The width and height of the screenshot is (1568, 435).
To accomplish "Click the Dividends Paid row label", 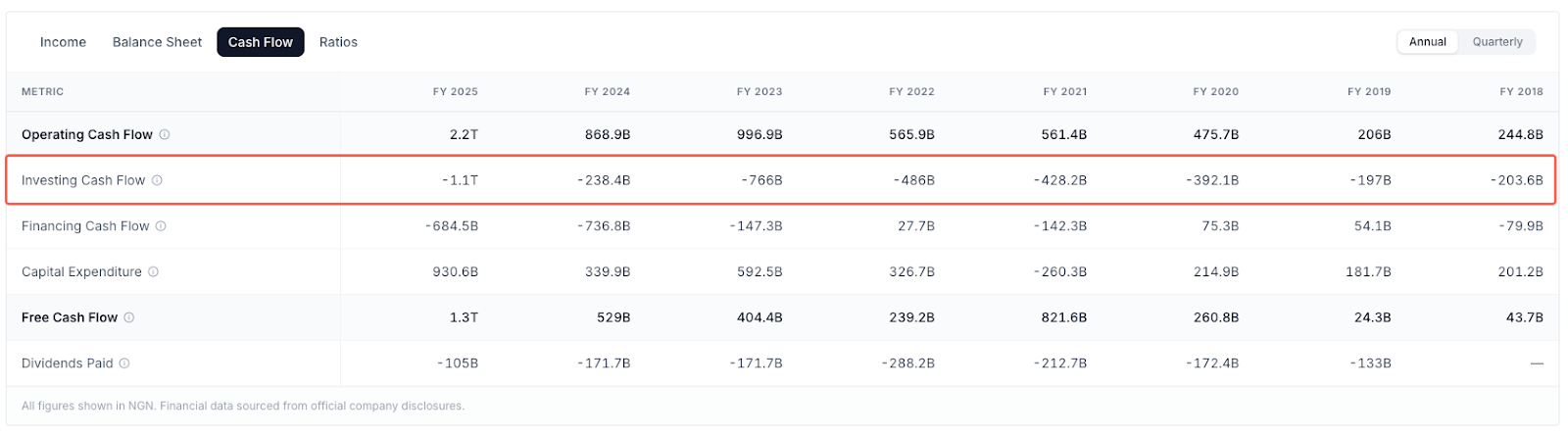I will (x=68, y=363).
